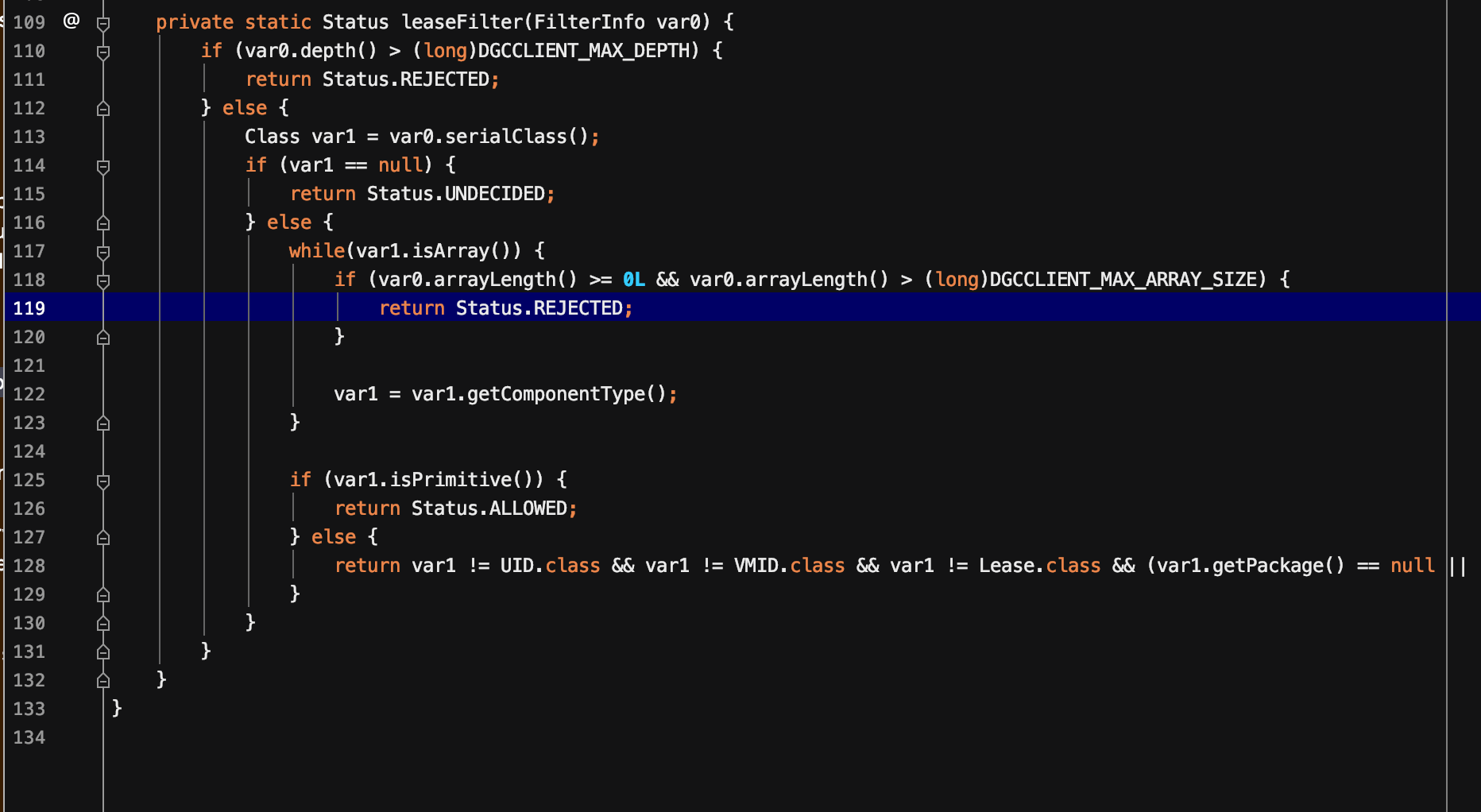The height and width of the screenshot is (812, 1481).
Task: Collapse the depth check if-block on line 110
Action: coord(103,52)
